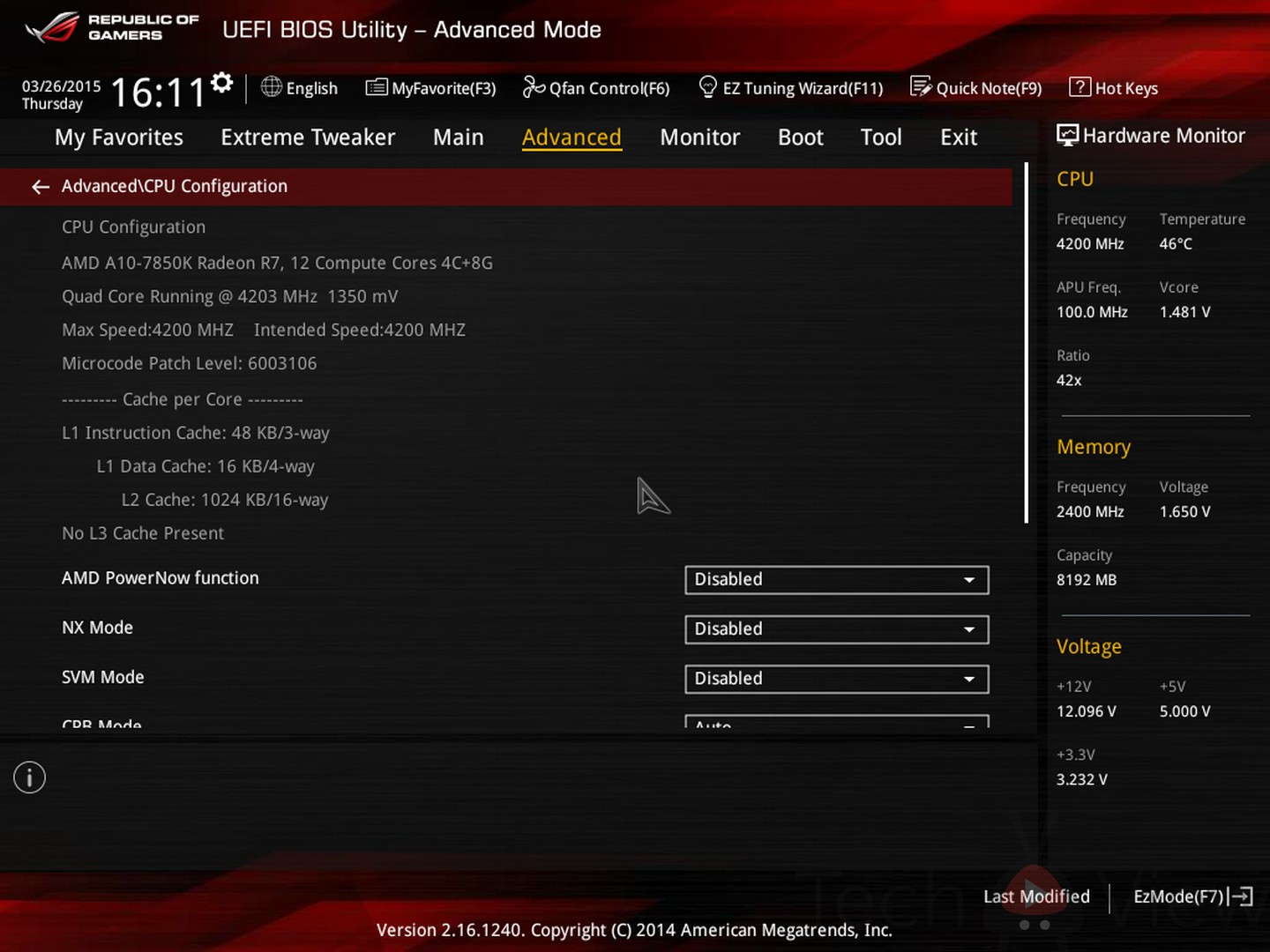Screen dimensions: 1270x952
Task: Click the L1 Instruction Cache line
Action: coord(196,433)
